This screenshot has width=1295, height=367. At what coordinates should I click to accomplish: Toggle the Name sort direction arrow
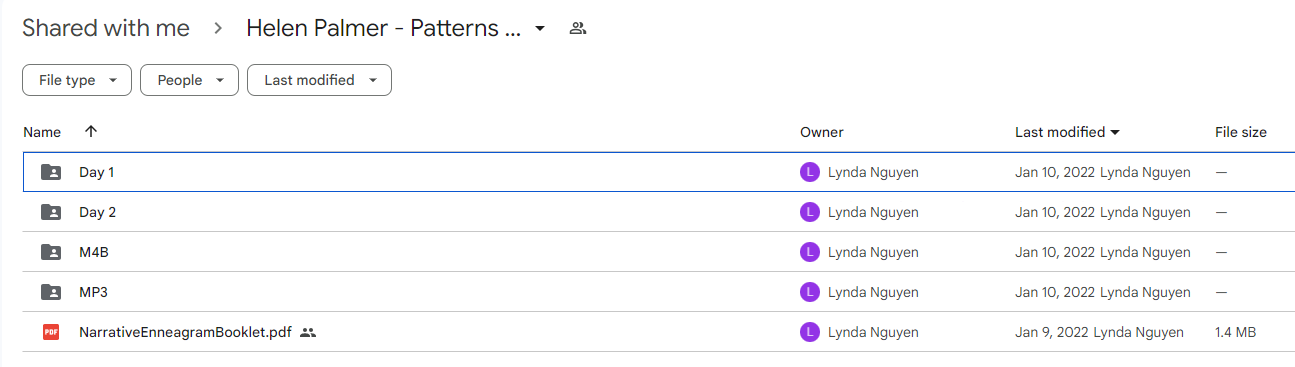click(x=91, y=132)
